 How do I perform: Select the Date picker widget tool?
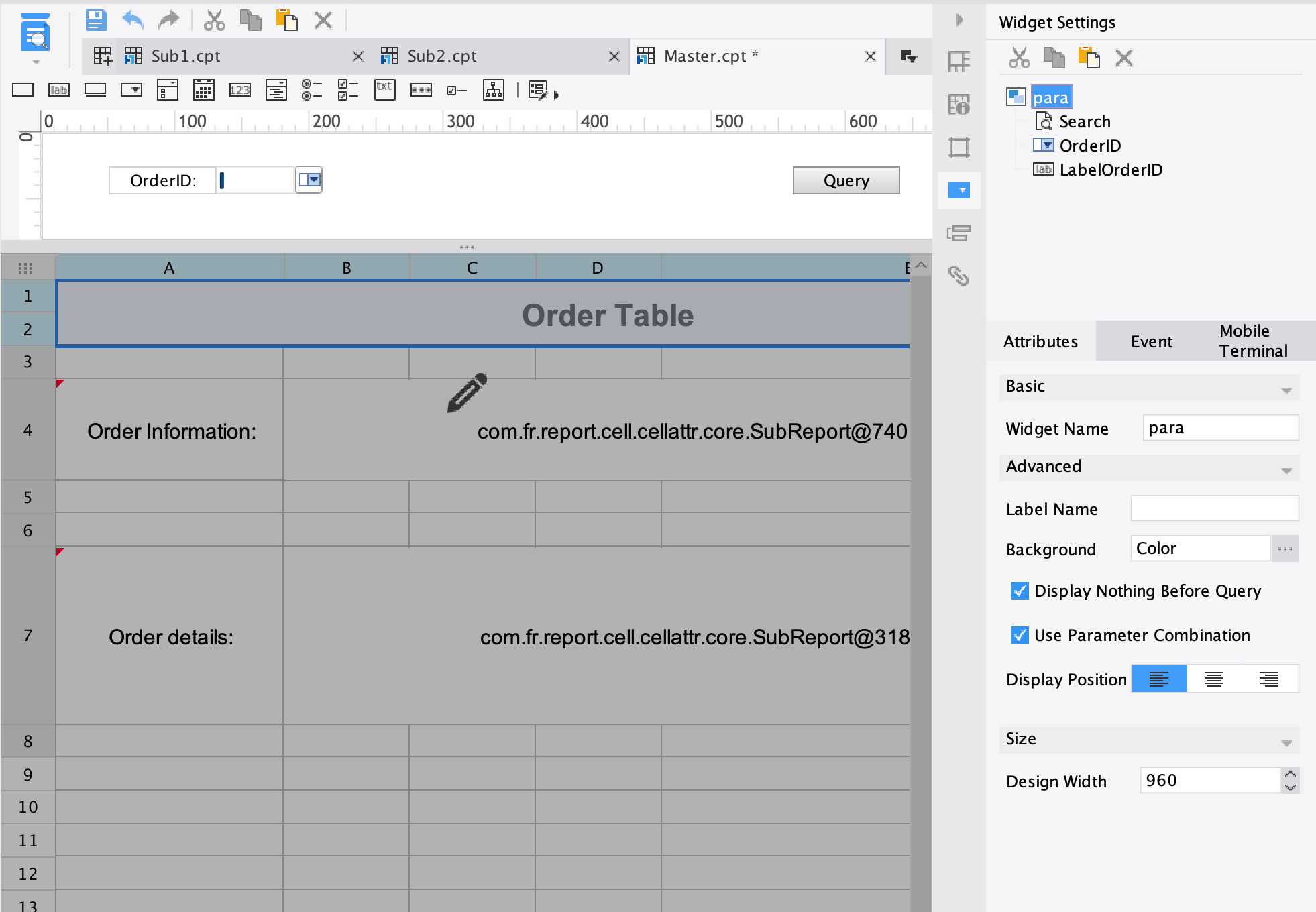pos(204,90)
